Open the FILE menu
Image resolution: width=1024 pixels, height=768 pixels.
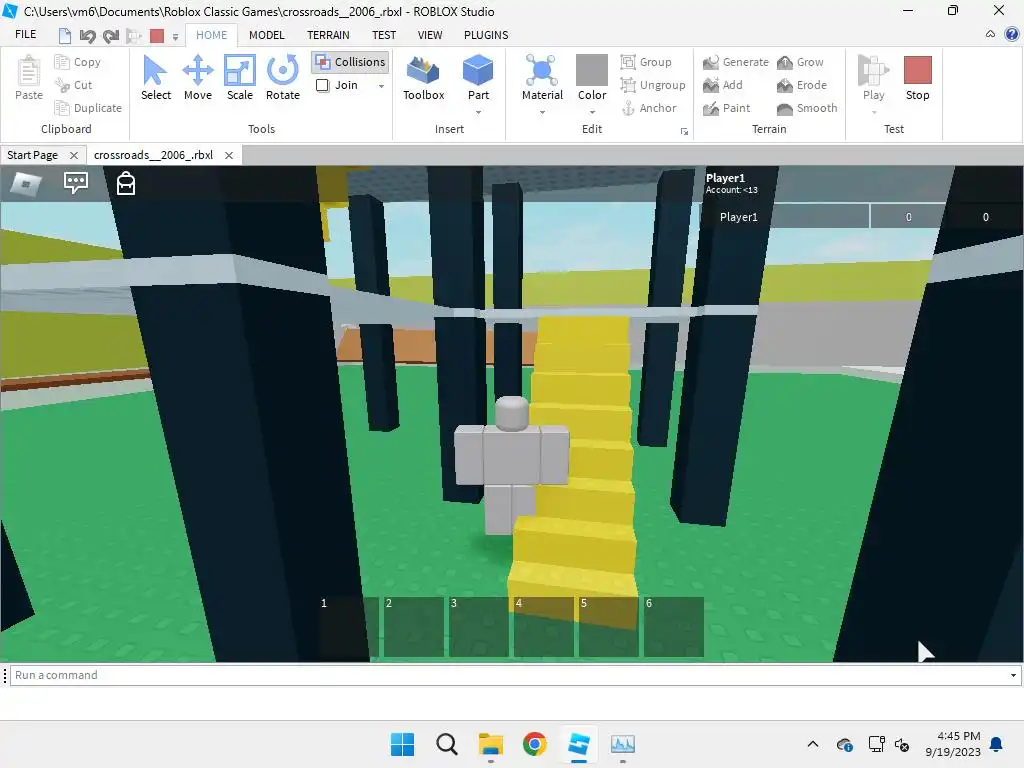(25, 35)
